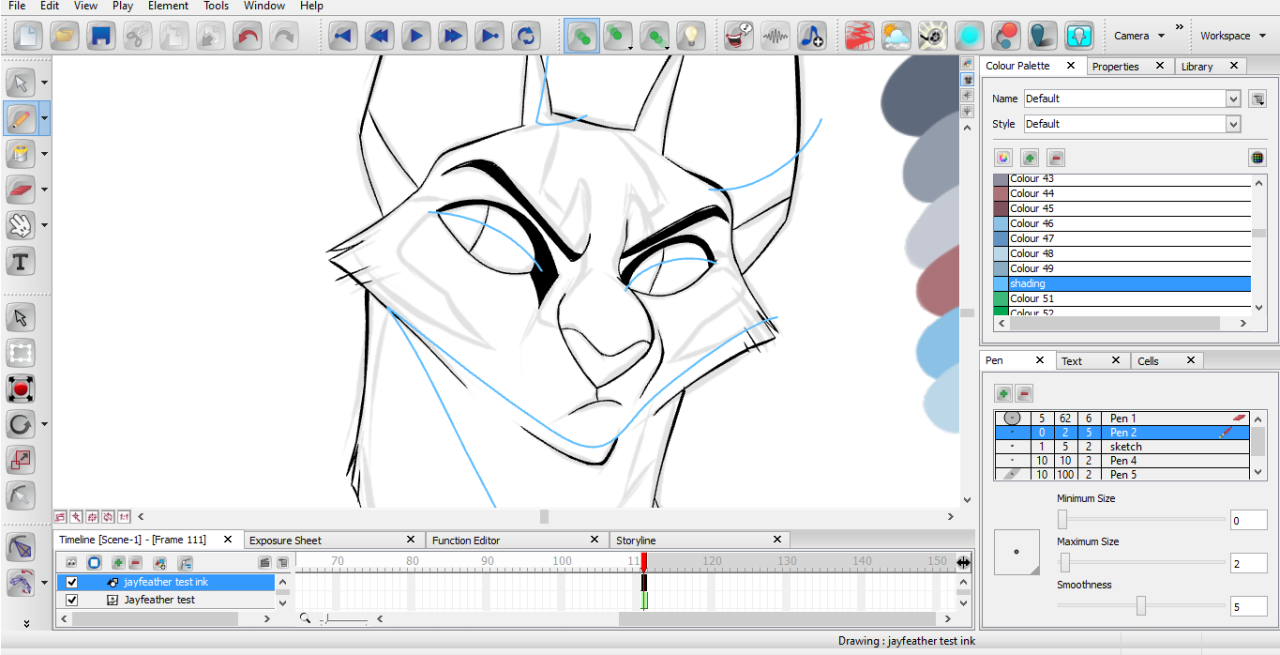
Task: Click the film reel icon
Action: point(932,37)
